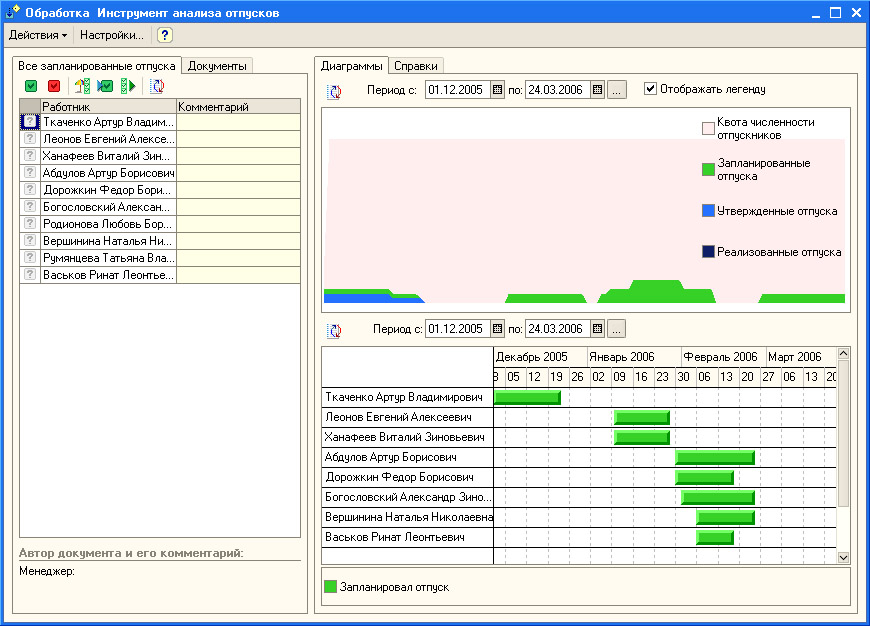Viewport: 870px width, 626px height.
Task: Select the Диаграммы tab
Action: [351, 66]
